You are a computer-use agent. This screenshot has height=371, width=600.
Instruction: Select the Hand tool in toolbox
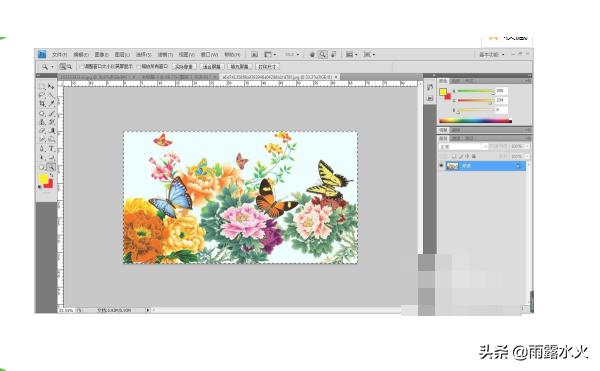pyautogui.click(x=41, y=167)
